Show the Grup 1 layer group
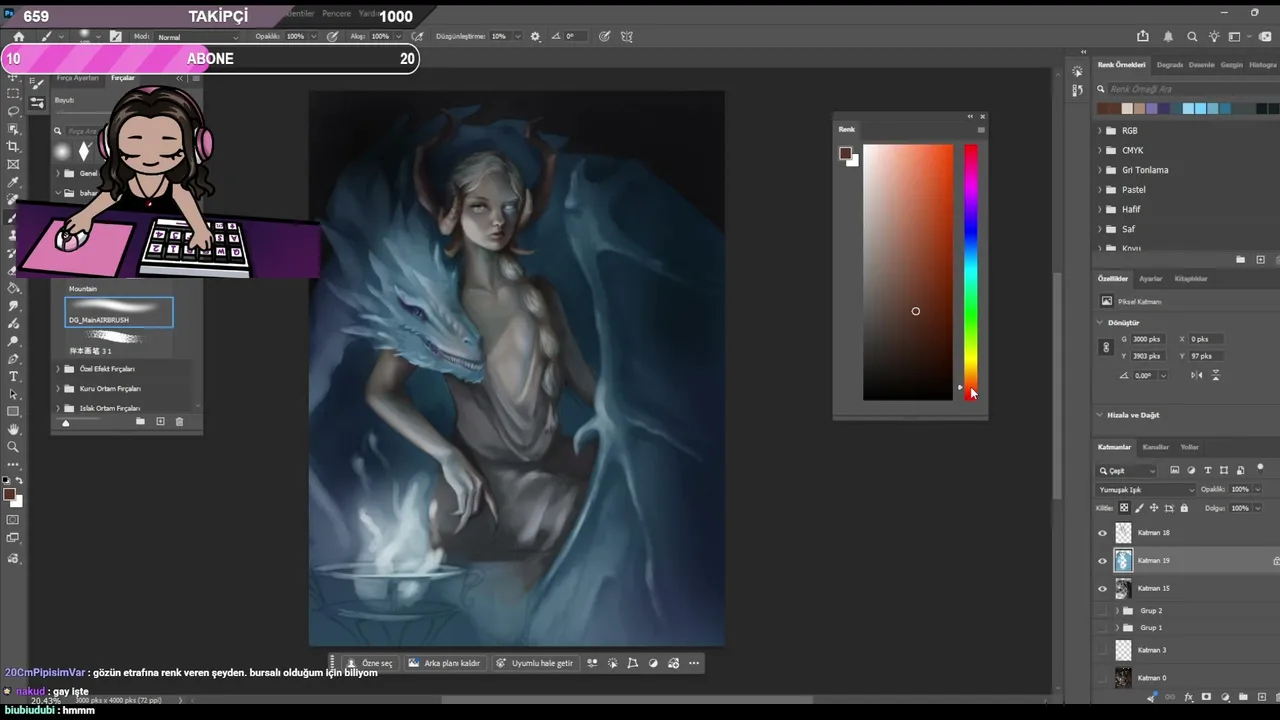 click(1103, 628)
